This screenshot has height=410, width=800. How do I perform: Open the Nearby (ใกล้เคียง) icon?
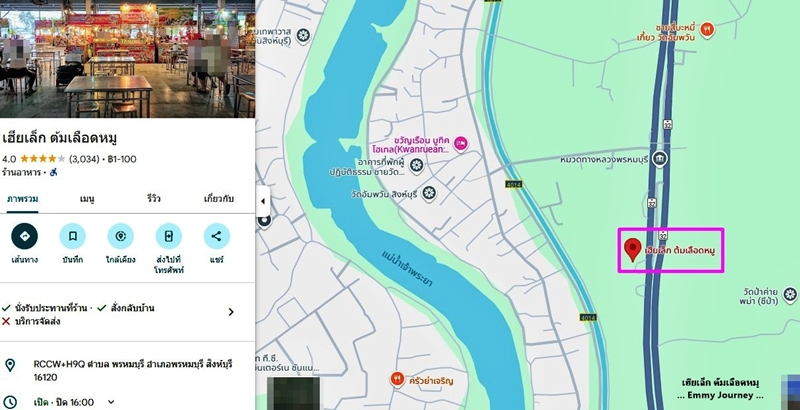pos(120,236)
